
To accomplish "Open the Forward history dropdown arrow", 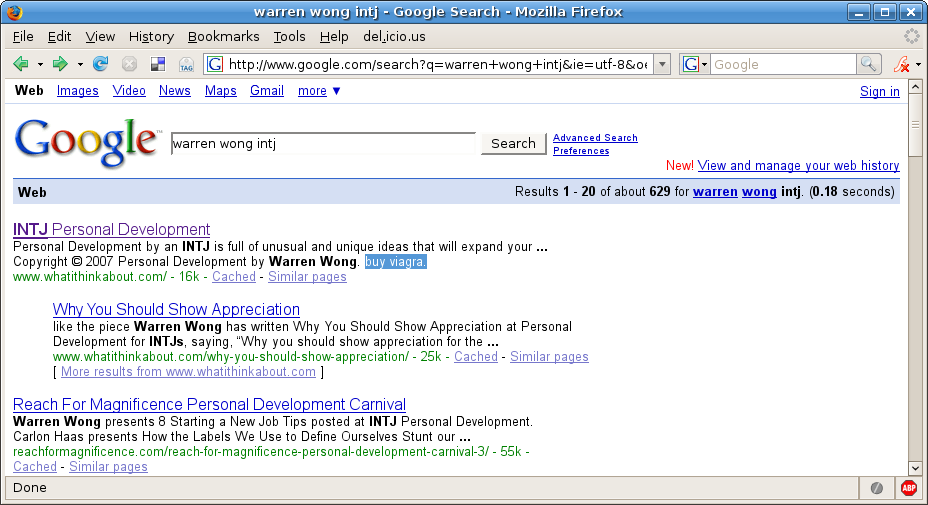I will pos(80,64).
